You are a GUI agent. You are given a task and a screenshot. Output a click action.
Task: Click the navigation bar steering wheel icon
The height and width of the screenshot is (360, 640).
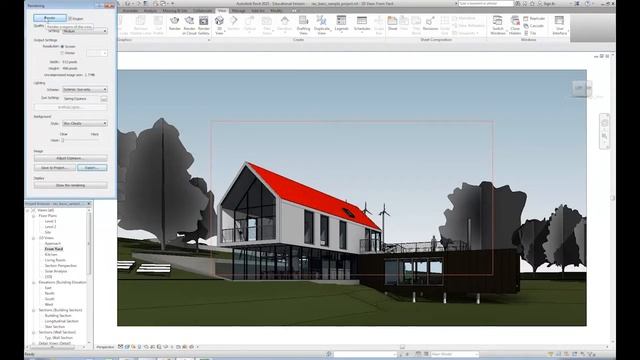coord(604,122)
